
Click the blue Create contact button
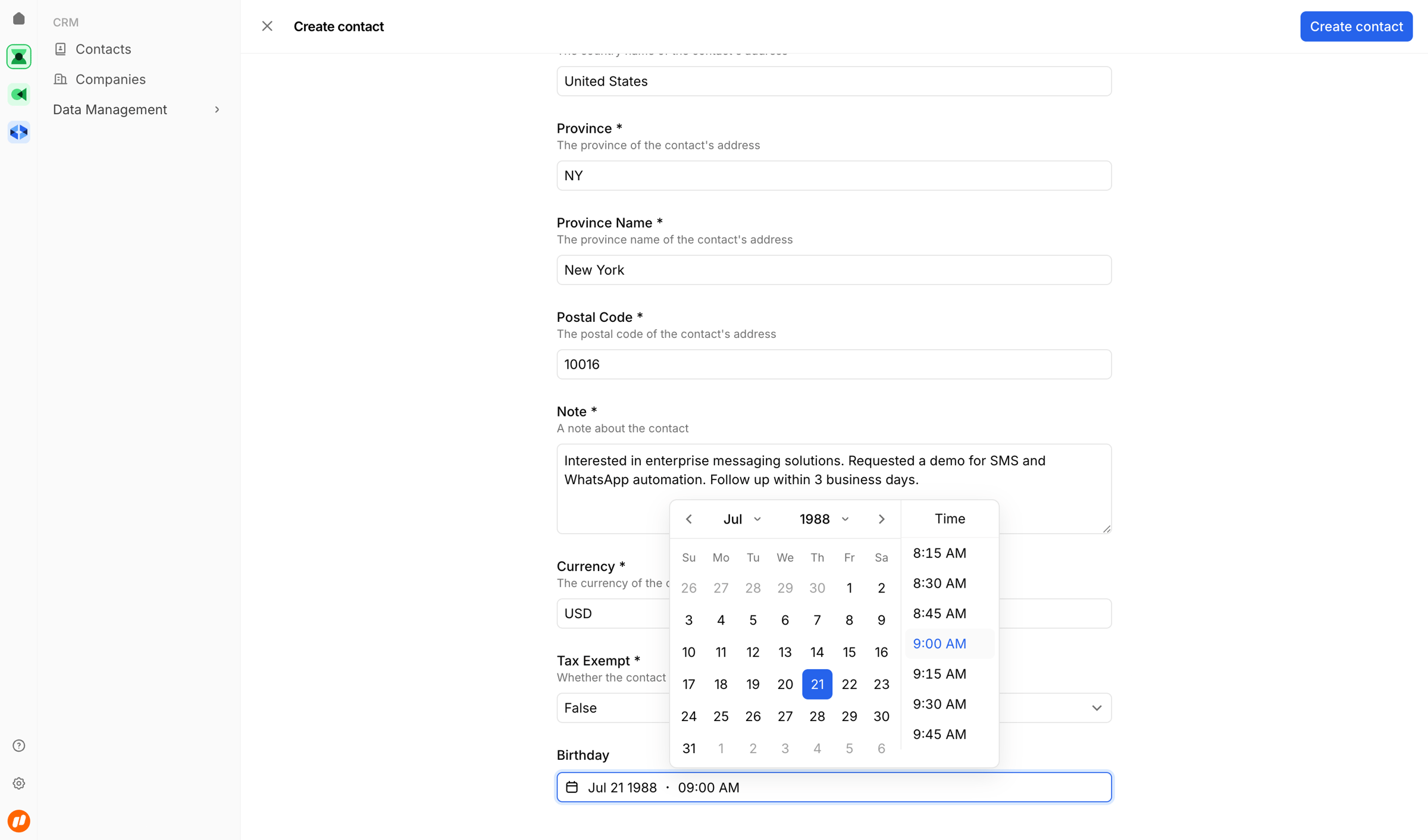(1356, 26)
